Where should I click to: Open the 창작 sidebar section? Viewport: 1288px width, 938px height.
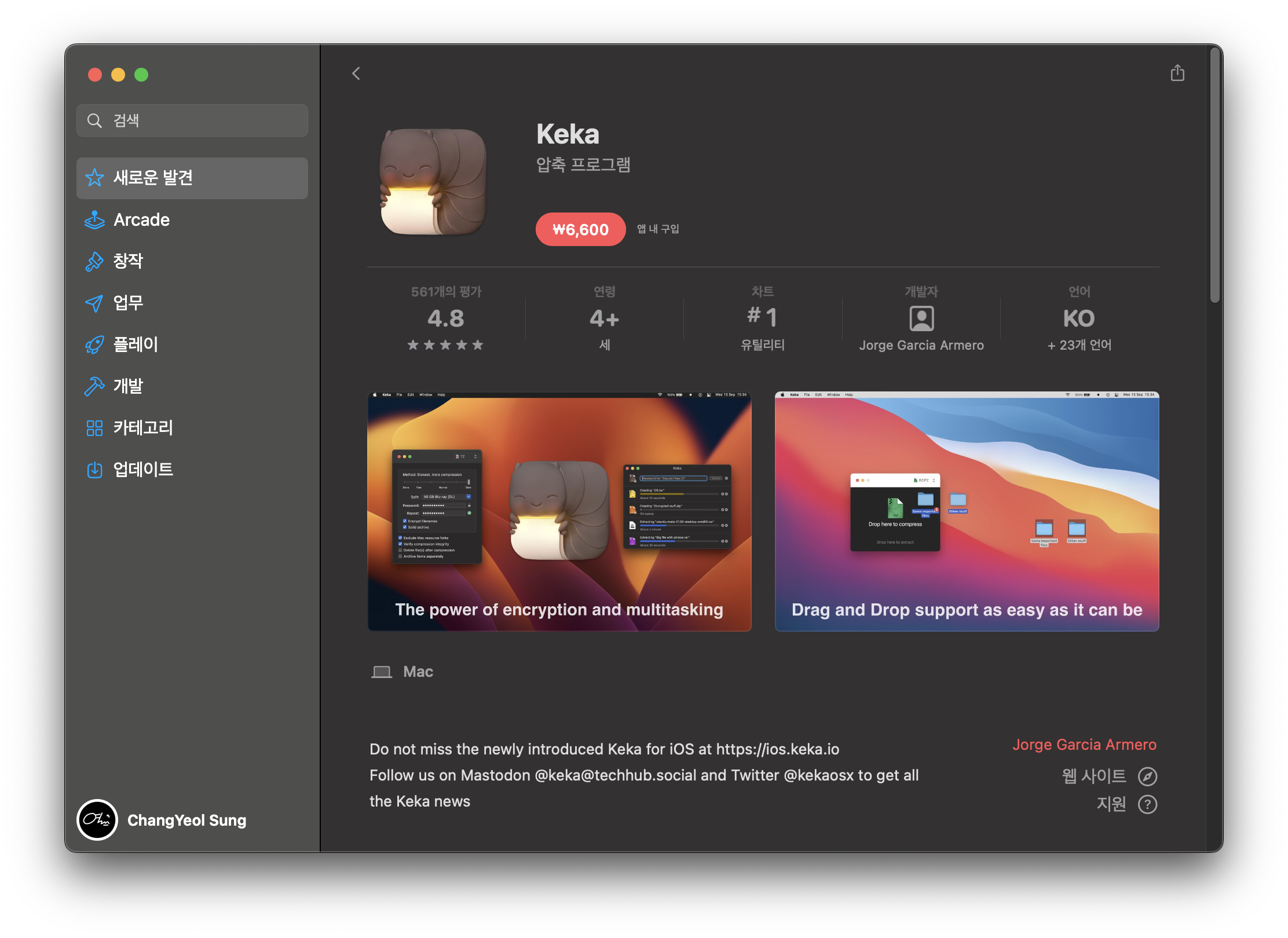tap(127, 261)
